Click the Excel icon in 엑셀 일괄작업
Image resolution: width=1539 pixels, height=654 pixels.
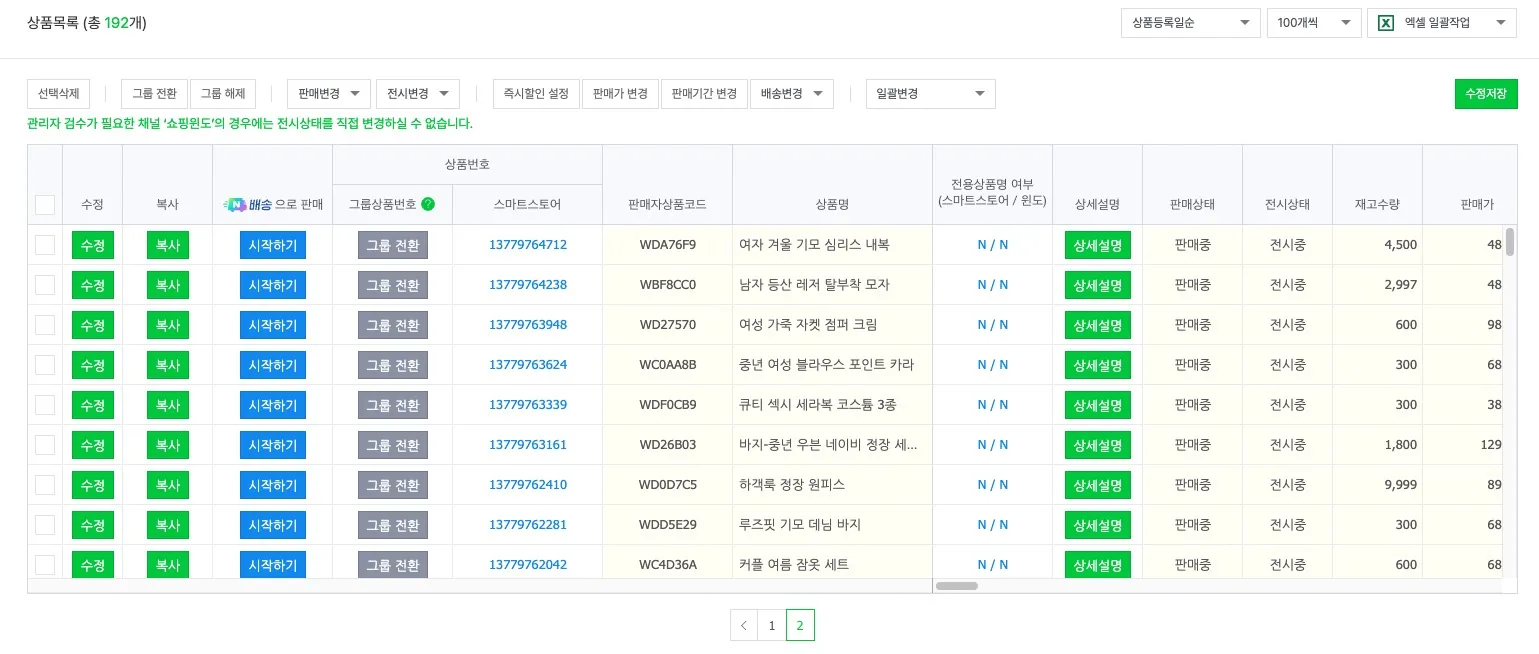pyautogui.click(x=1386, y=23)
